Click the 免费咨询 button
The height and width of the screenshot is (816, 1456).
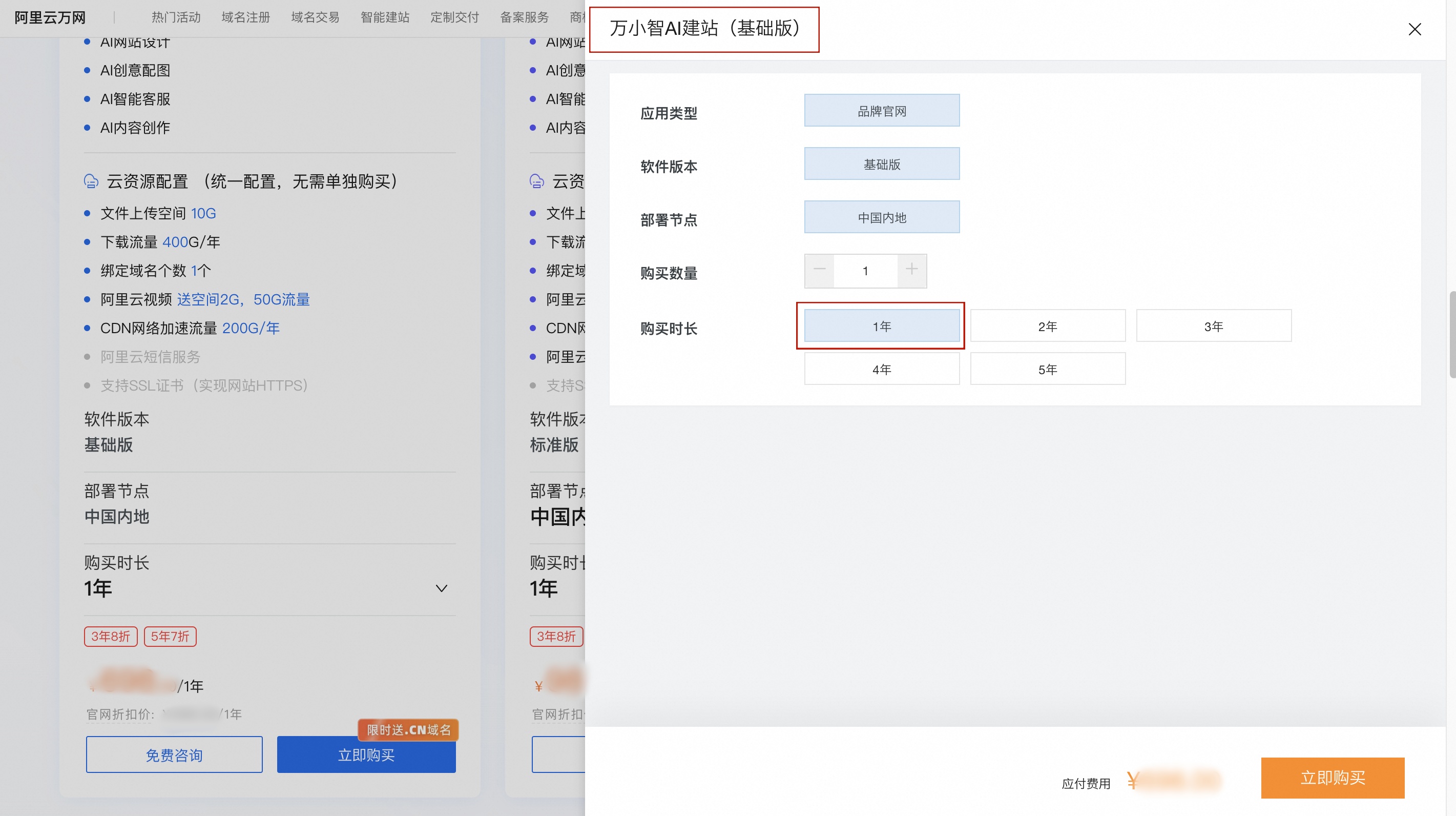click(x=174, y=754)
